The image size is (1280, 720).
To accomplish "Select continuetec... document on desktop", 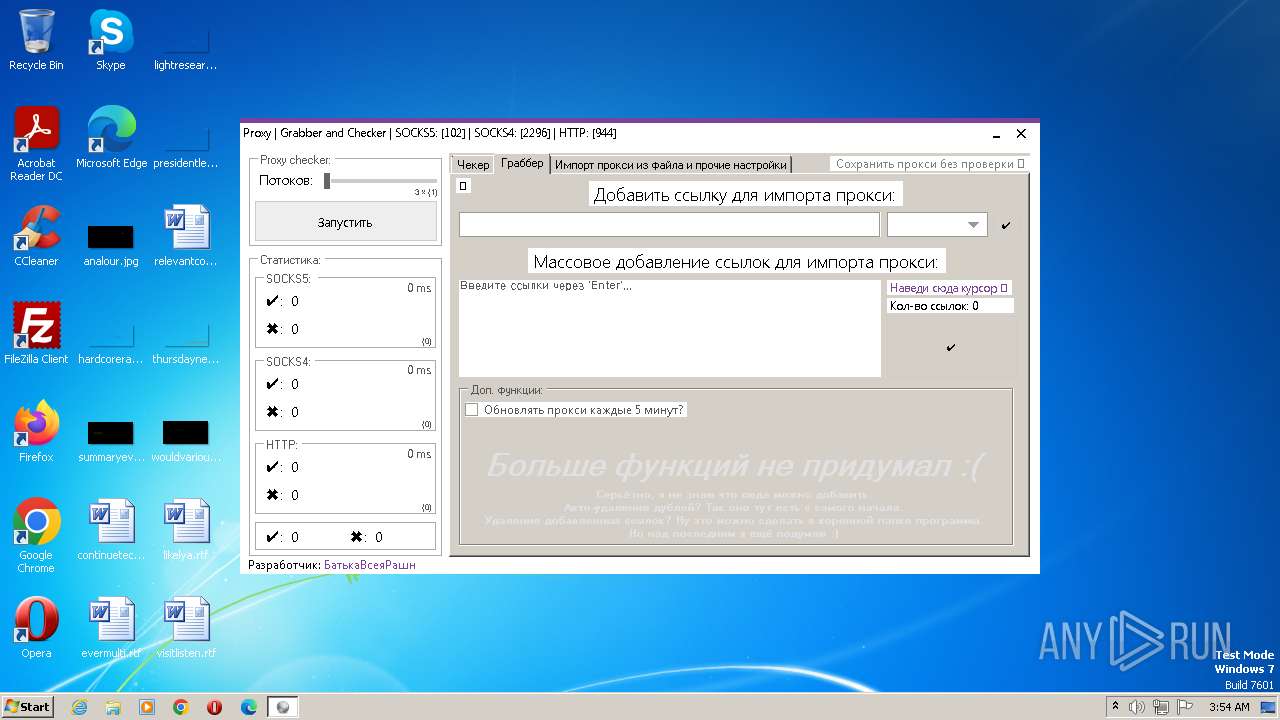I will (110, 529).
